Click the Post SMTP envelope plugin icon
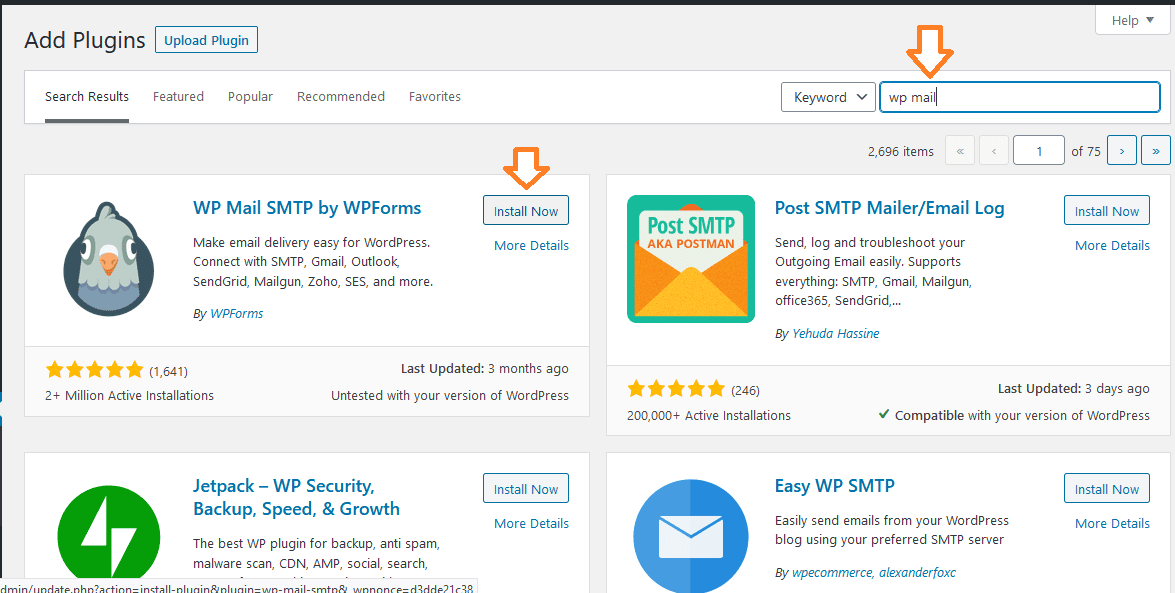Image resolution: width=1175 pixels, height=593 pixels. (x=691, y=259)
